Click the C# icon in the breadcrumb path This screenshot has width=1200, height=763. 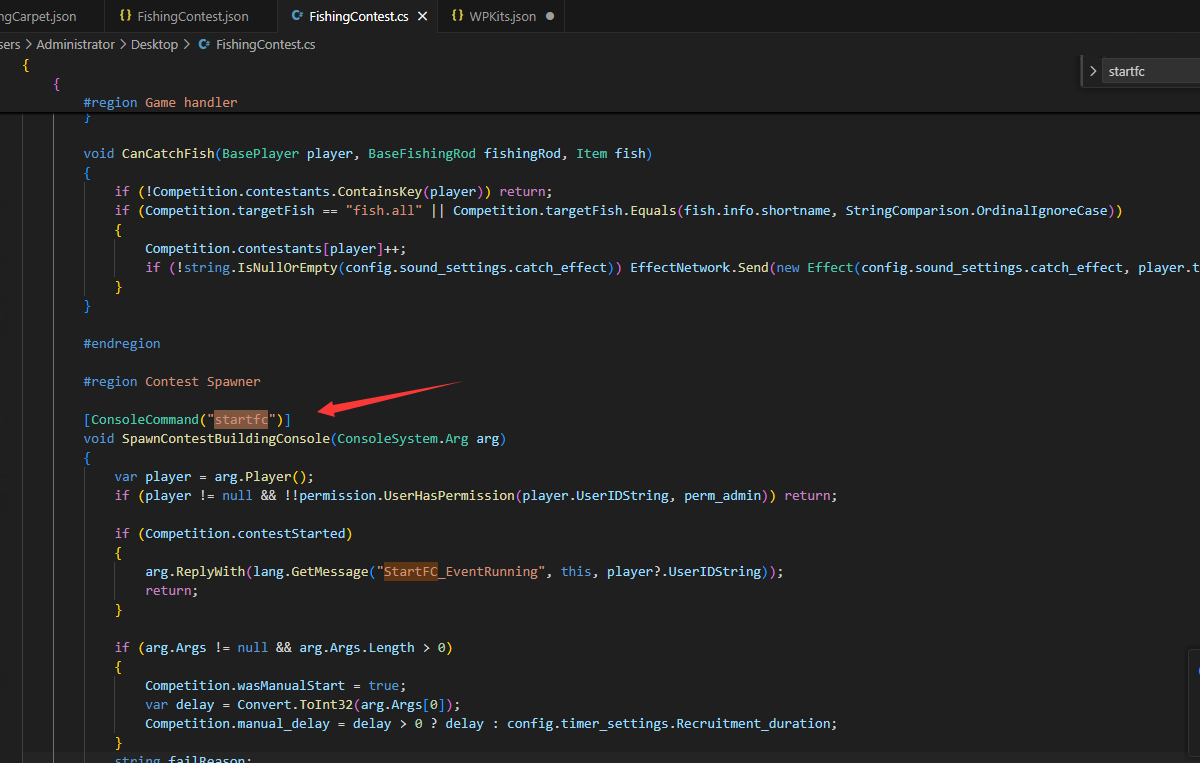205,45
